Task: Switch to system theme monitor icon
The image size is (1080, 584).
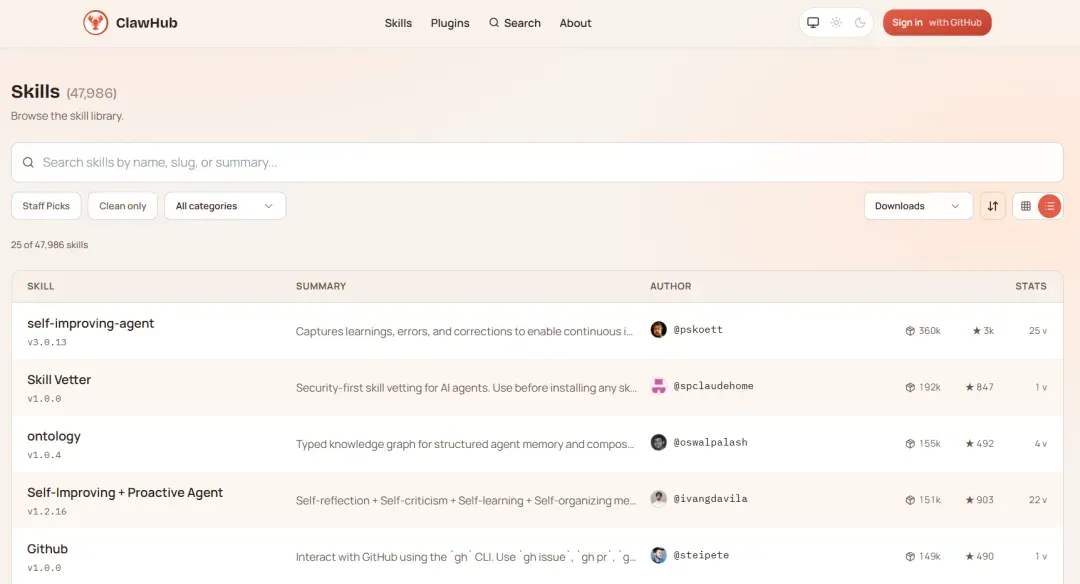Action: point(813,23)
